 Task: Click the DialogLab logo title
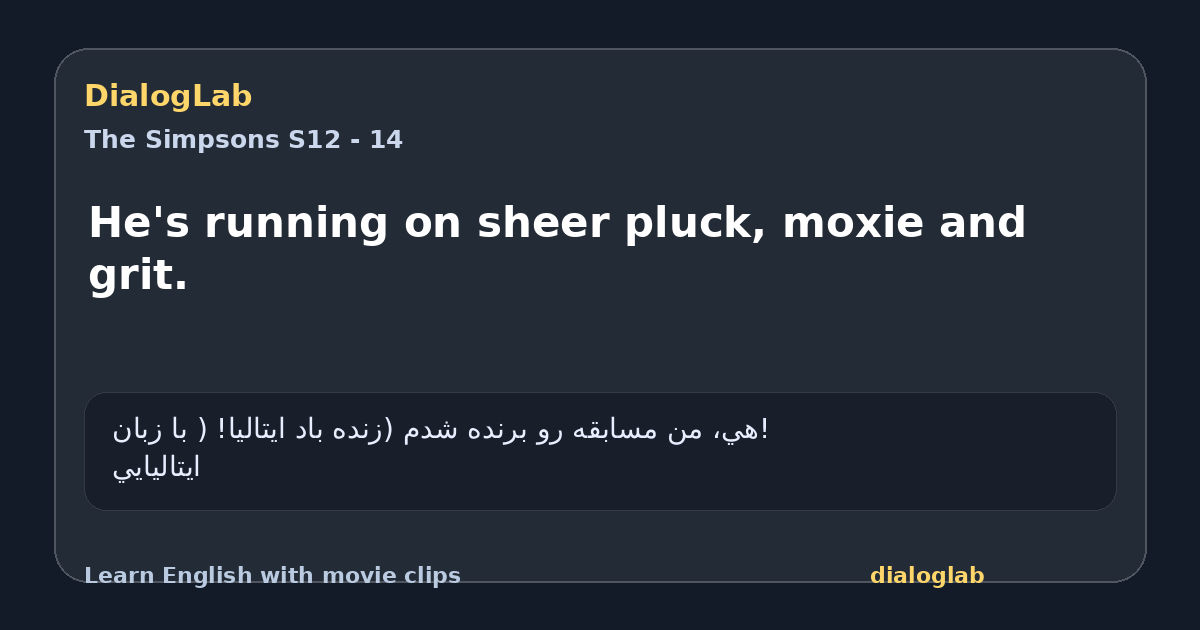[168, 96]
